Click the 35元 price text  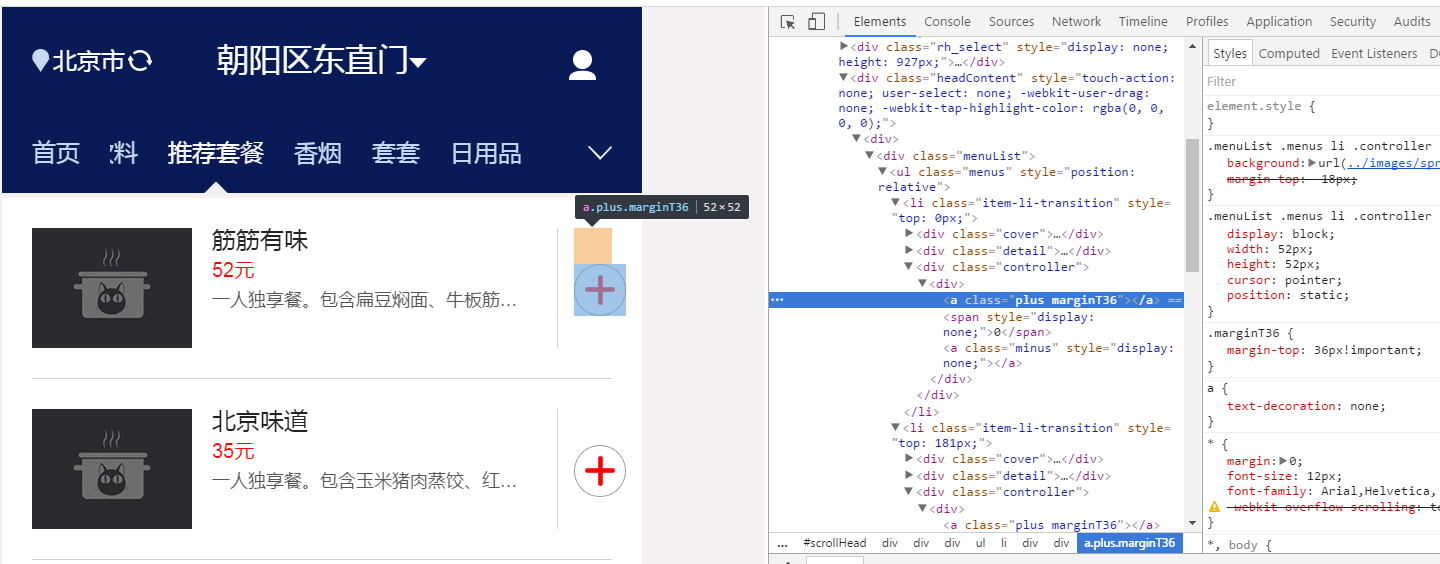pos(233,451)
